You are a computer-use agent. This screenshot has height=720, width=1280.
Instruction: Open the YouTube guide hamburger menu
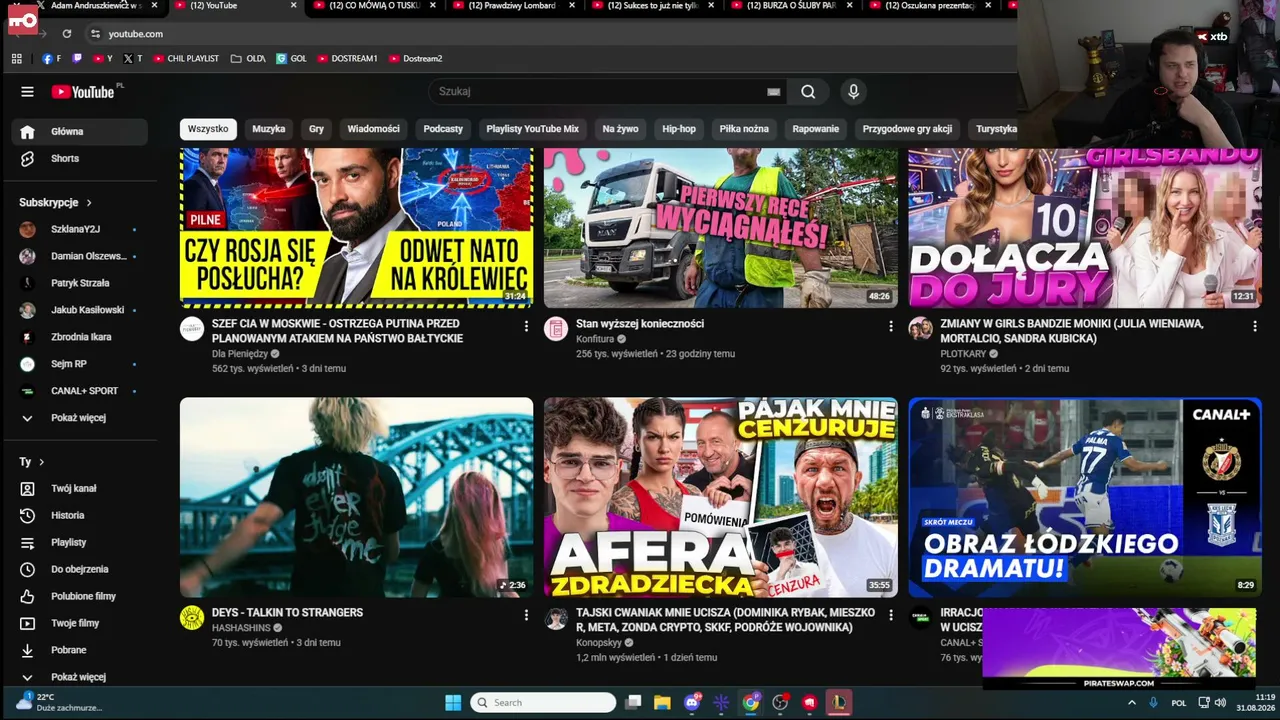[x=27, y=92]
